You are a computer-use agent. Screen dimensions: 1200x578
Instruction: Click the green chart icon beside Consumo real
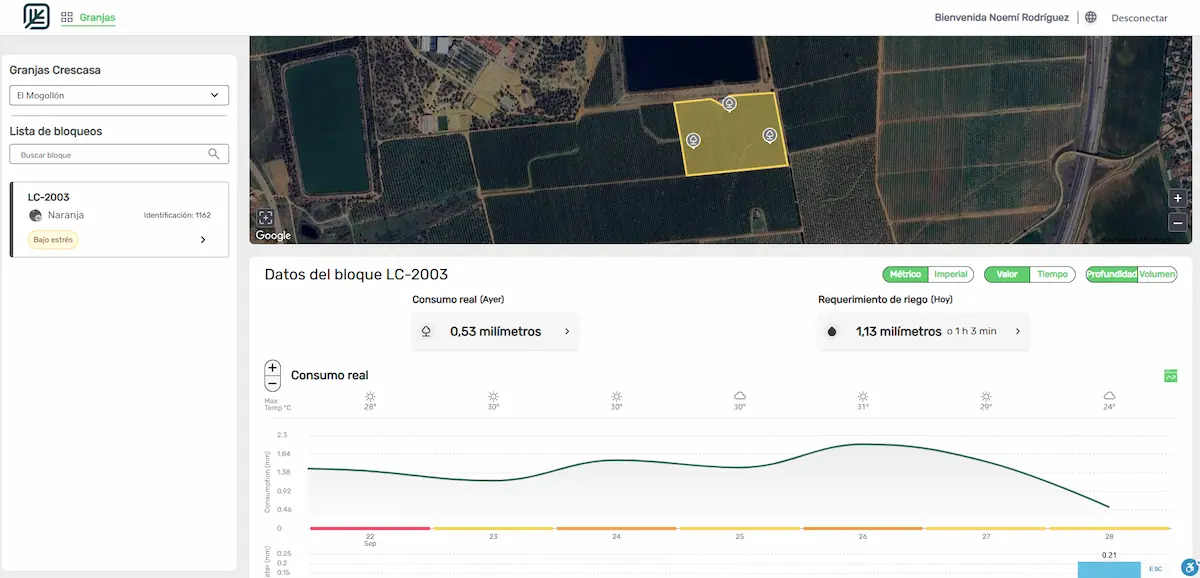1170,376
